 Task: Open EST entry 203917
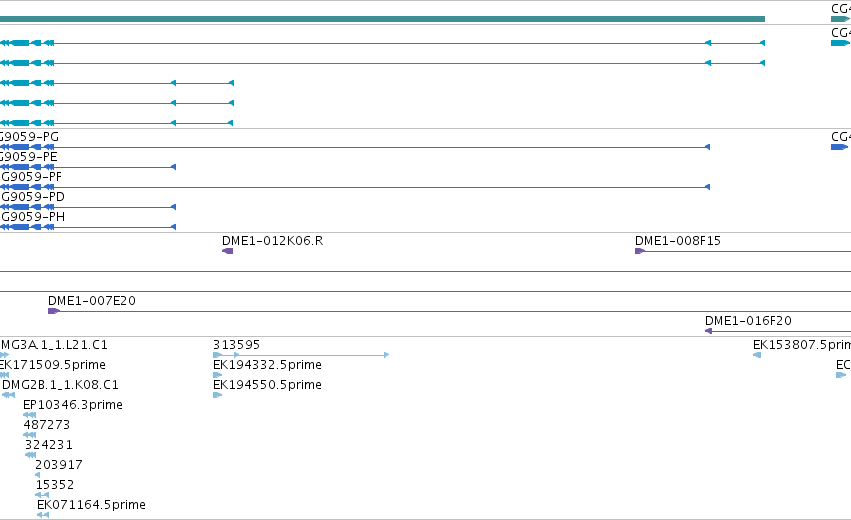[x=59, y=465]
